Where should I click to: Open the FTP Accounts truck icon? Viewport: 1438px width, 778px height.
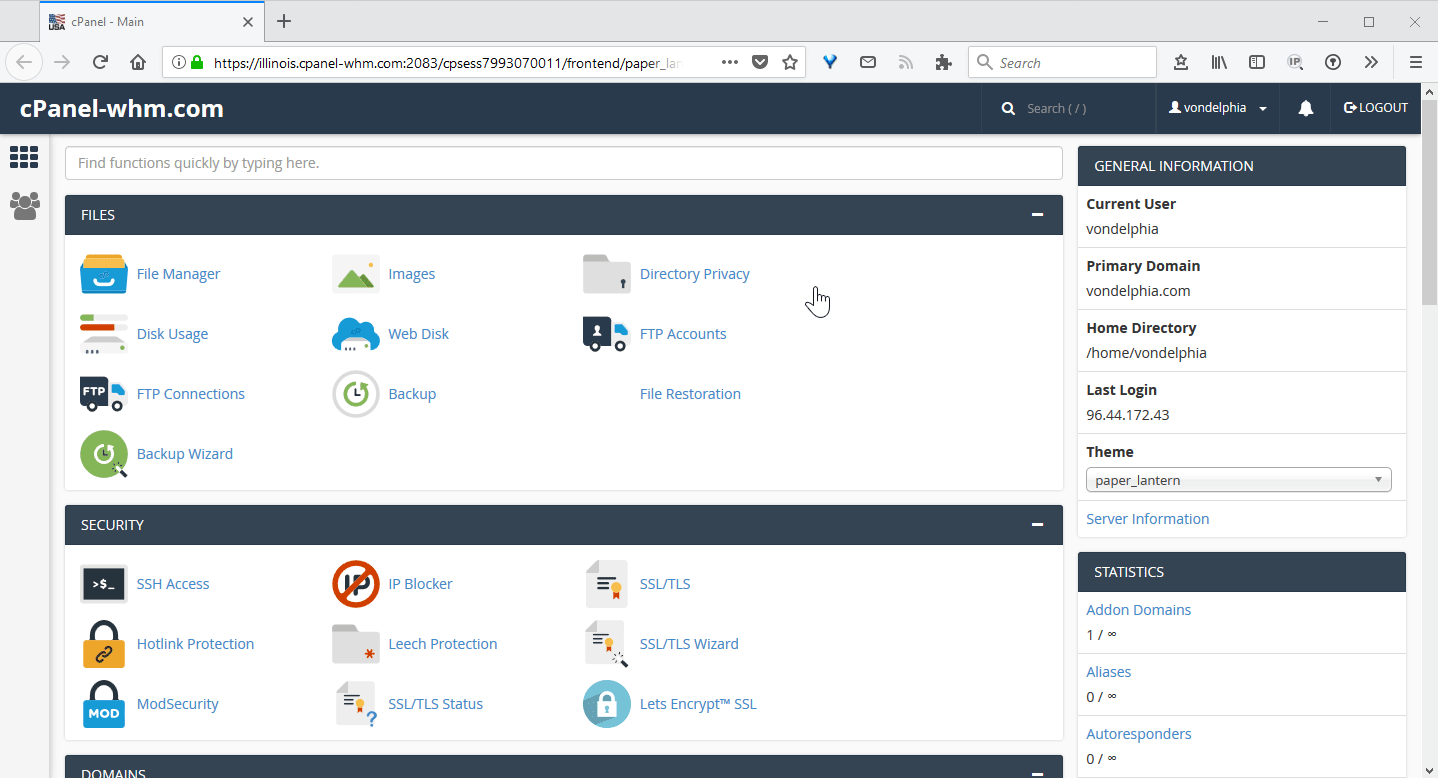tap(606, 334)
